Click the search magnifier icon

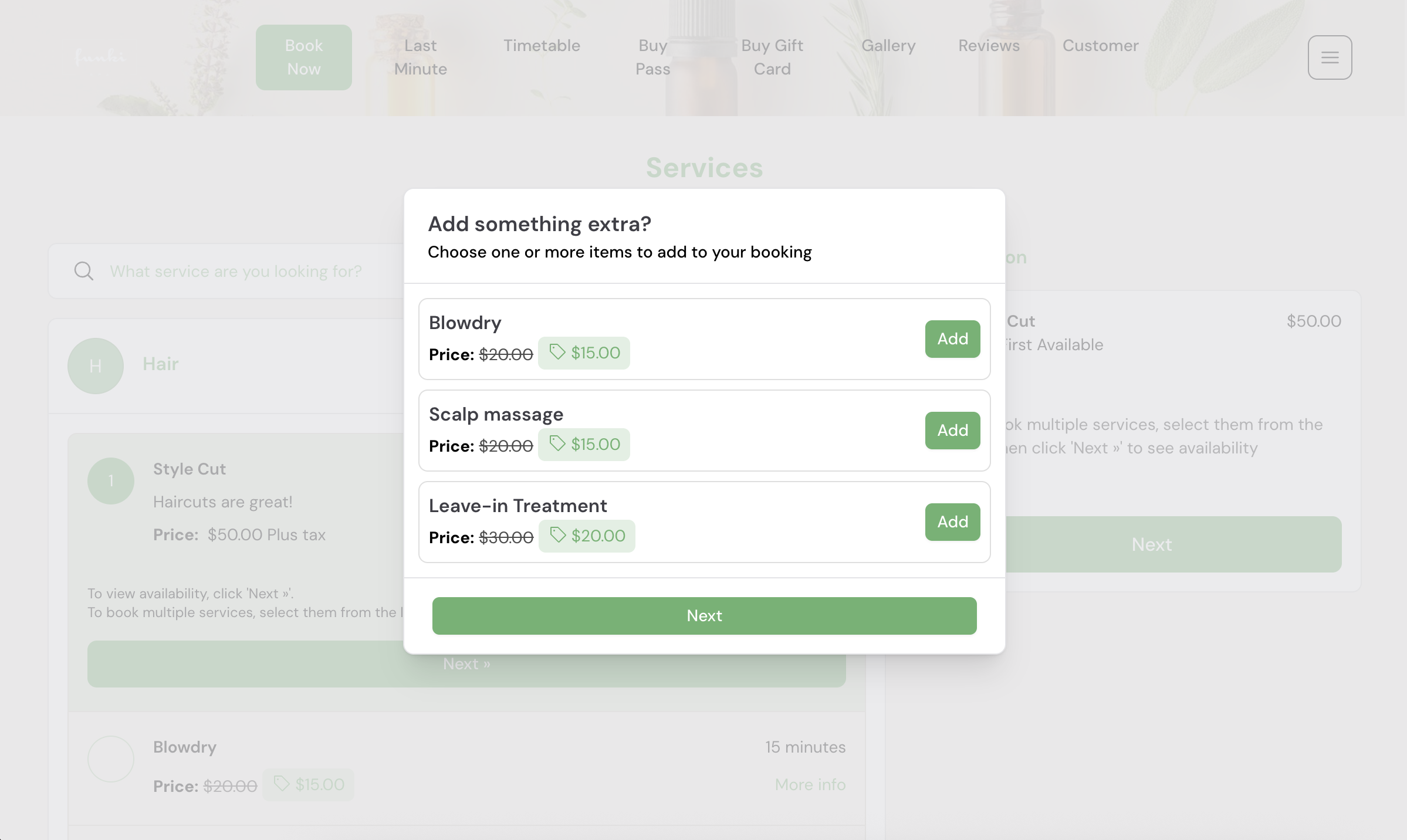pos(83,271)
